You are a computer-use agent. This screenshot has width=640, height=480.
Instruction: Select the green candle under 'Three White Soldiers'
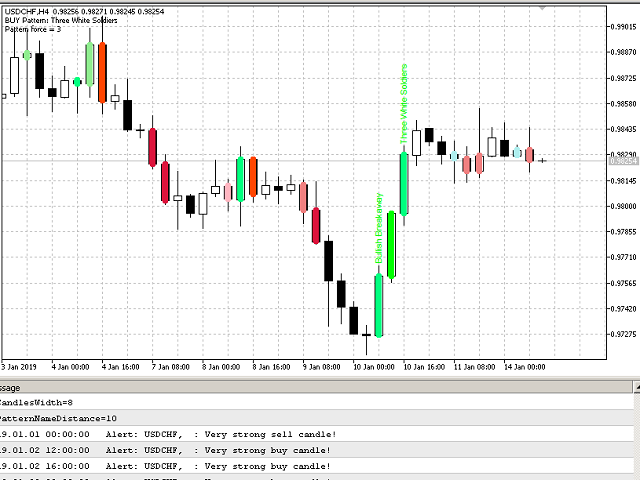click(404, 184)
